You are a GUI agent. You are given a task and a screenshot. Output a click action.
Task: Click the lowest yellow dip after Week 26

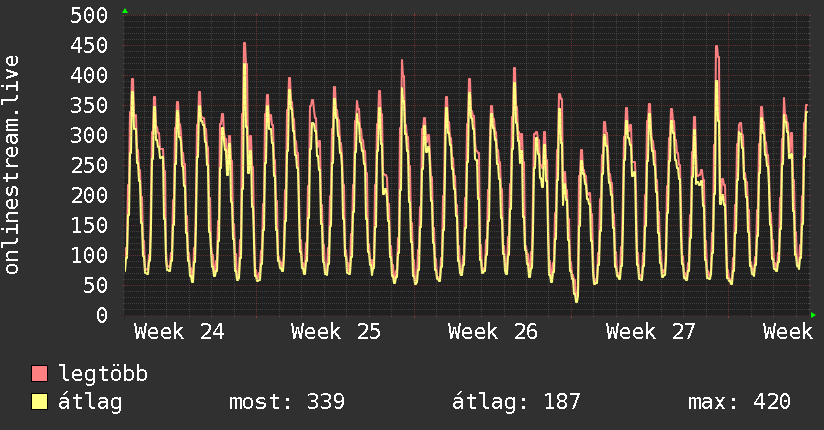point(576,300)
